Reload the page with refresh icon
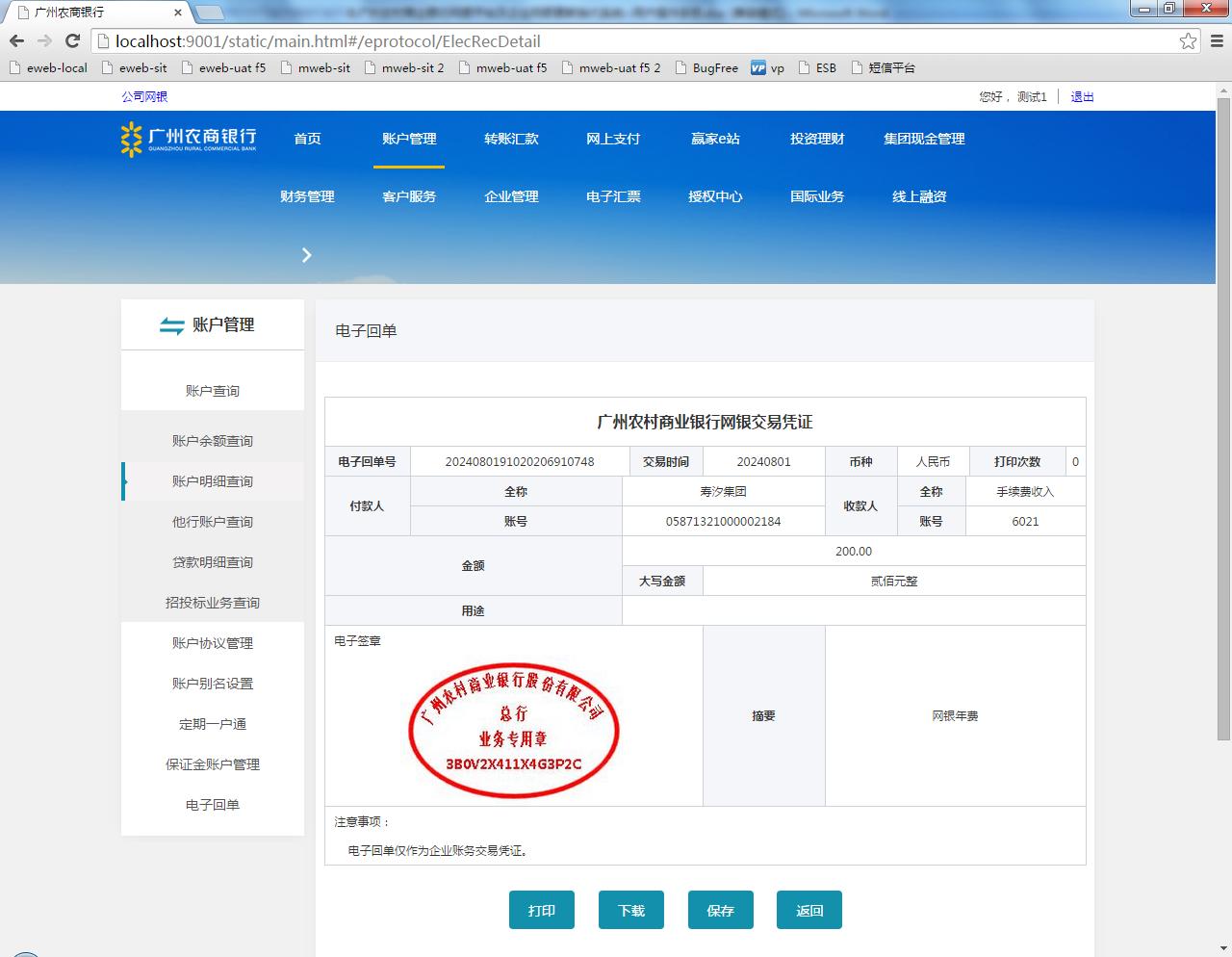Viewport: 1232px width, 957px height. coord(72,40)
